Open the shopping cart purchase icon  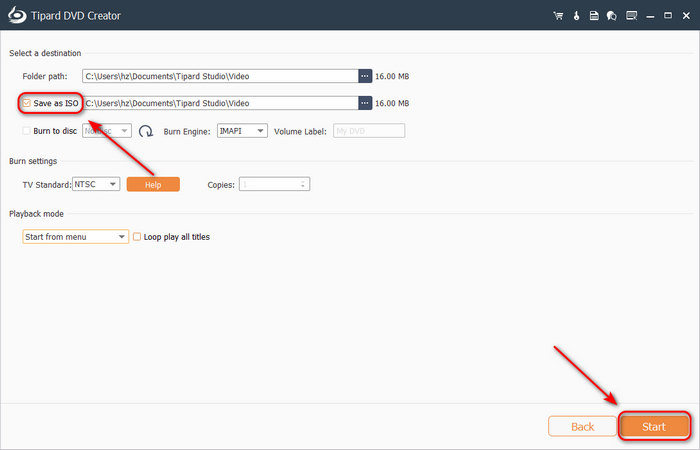click(x=558, y=16)
